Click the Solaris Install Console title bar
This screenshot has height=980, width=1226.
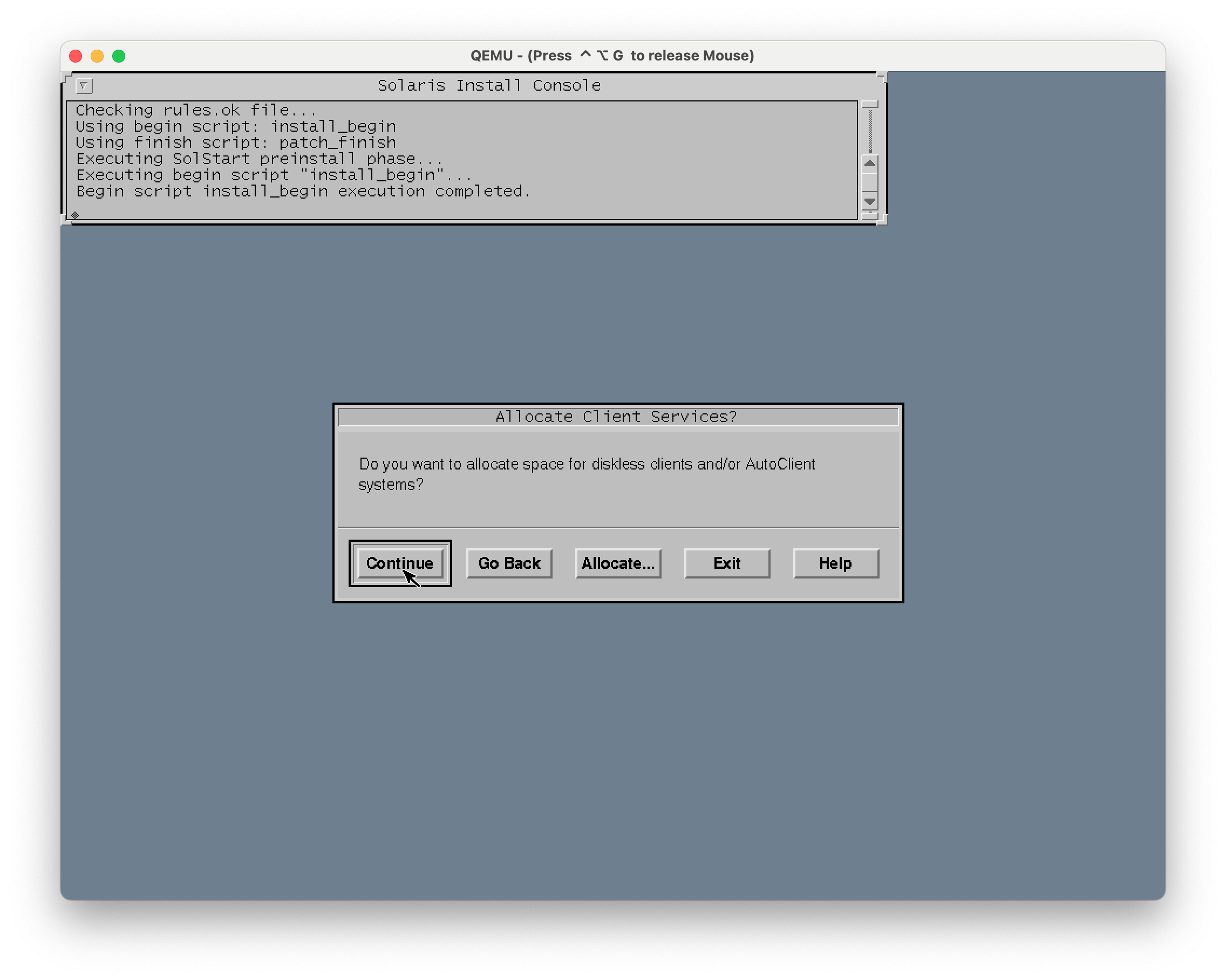488,86
